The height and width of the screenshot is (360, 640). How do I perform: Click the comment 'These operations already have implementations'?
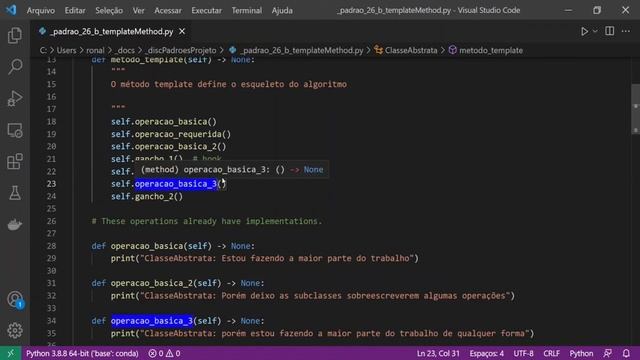[207, 221]
